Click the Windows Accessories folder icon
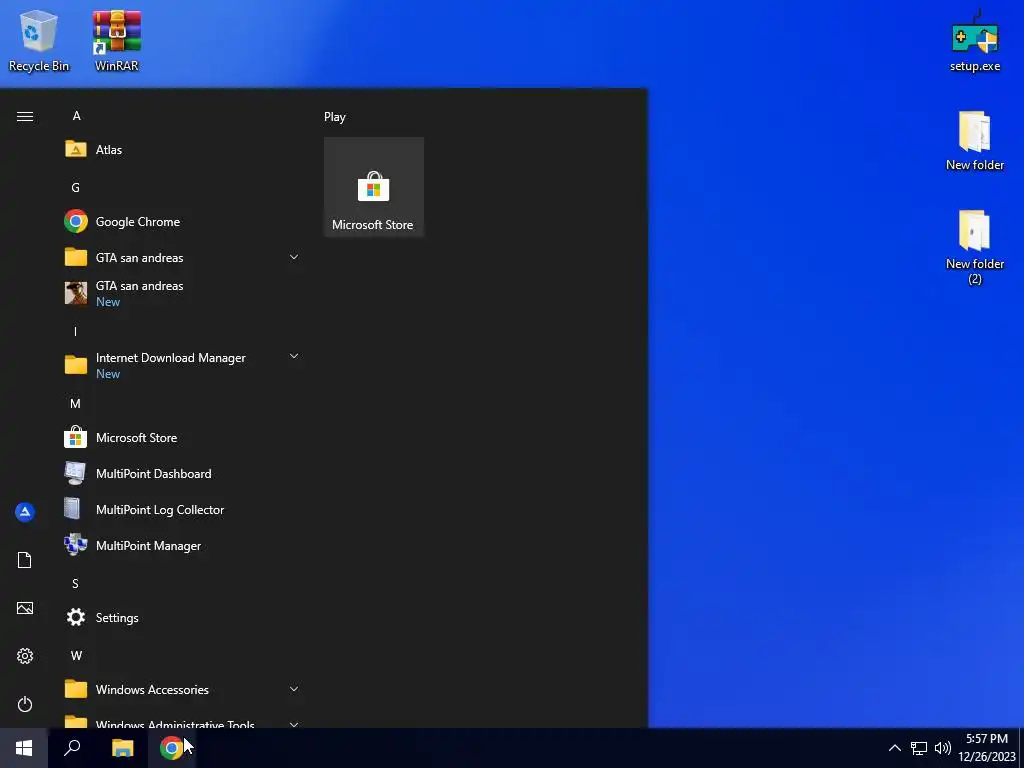The image size is (1024, 768). [x=76, y=689]
